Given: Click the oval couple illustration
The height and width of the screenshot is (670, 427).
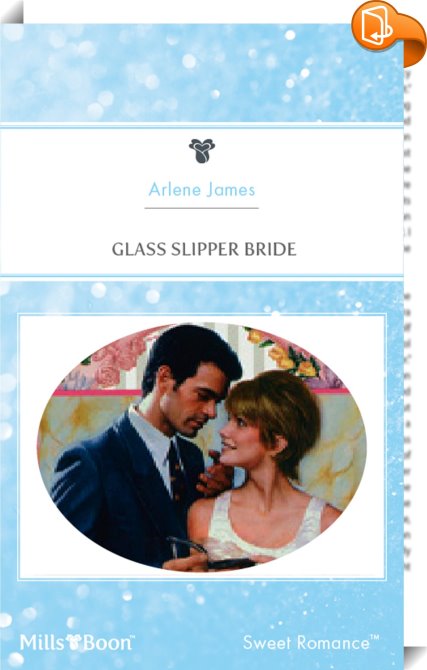Looking at the screenshot, I should click(x=202, y=447).
